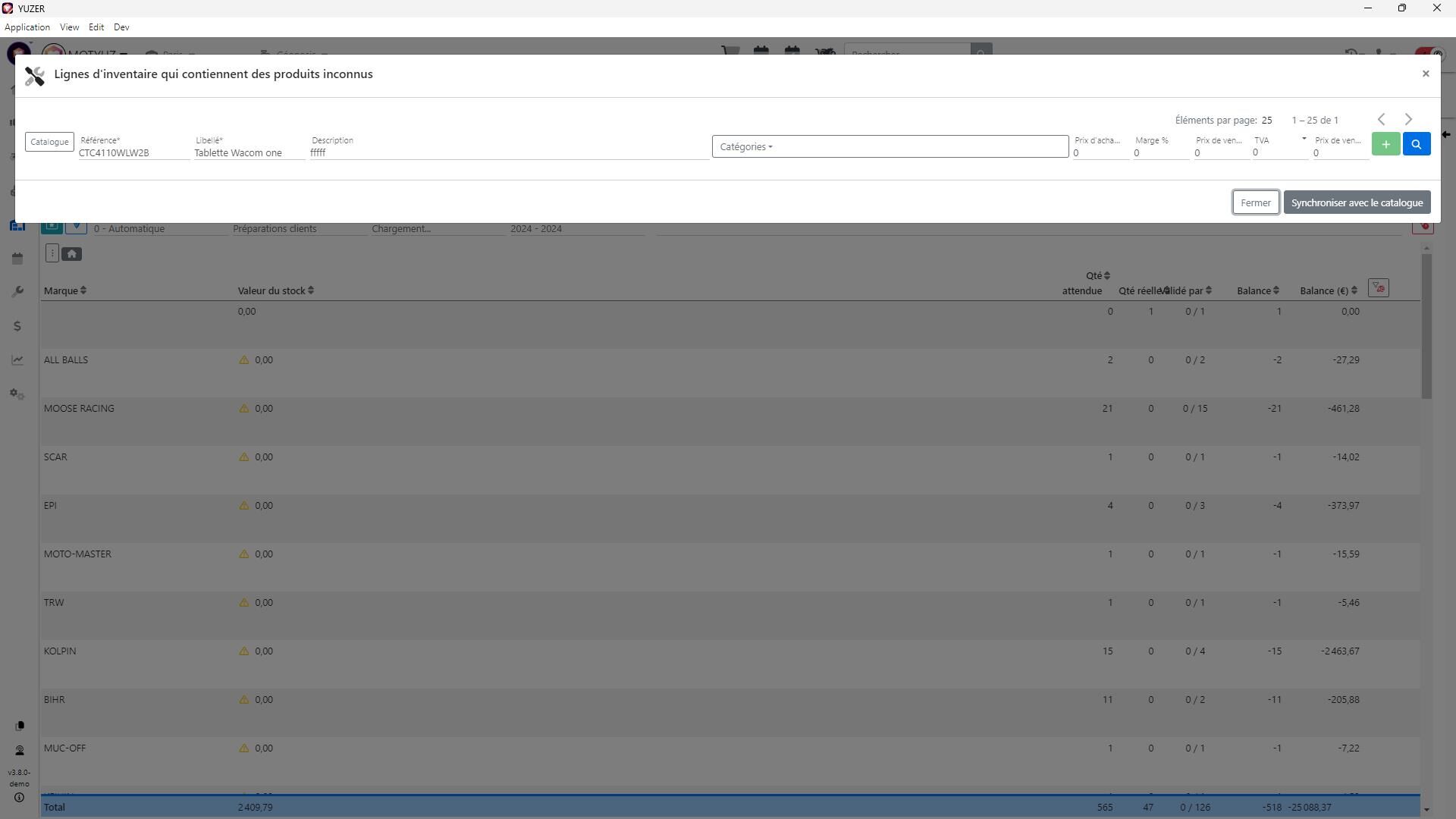Viewport: 1456px width, 819px height.
Task: Open dollar finance icon in sidebar
Action: click(x=17, y=326)
